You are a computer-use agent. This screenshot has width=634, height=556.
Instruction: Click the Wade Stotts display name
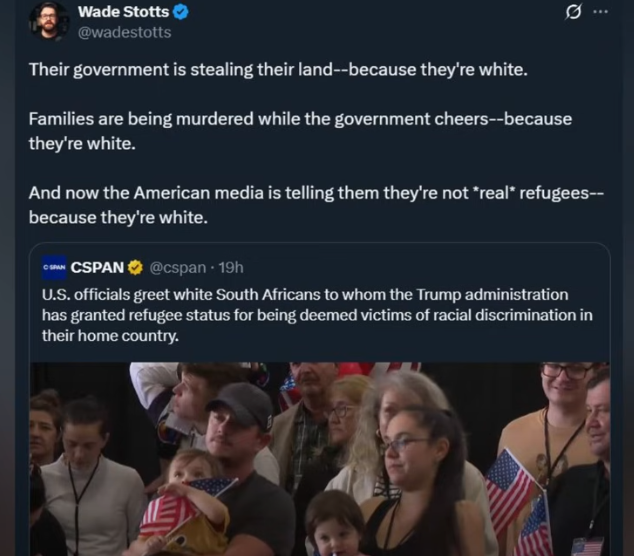click(123, 12)
